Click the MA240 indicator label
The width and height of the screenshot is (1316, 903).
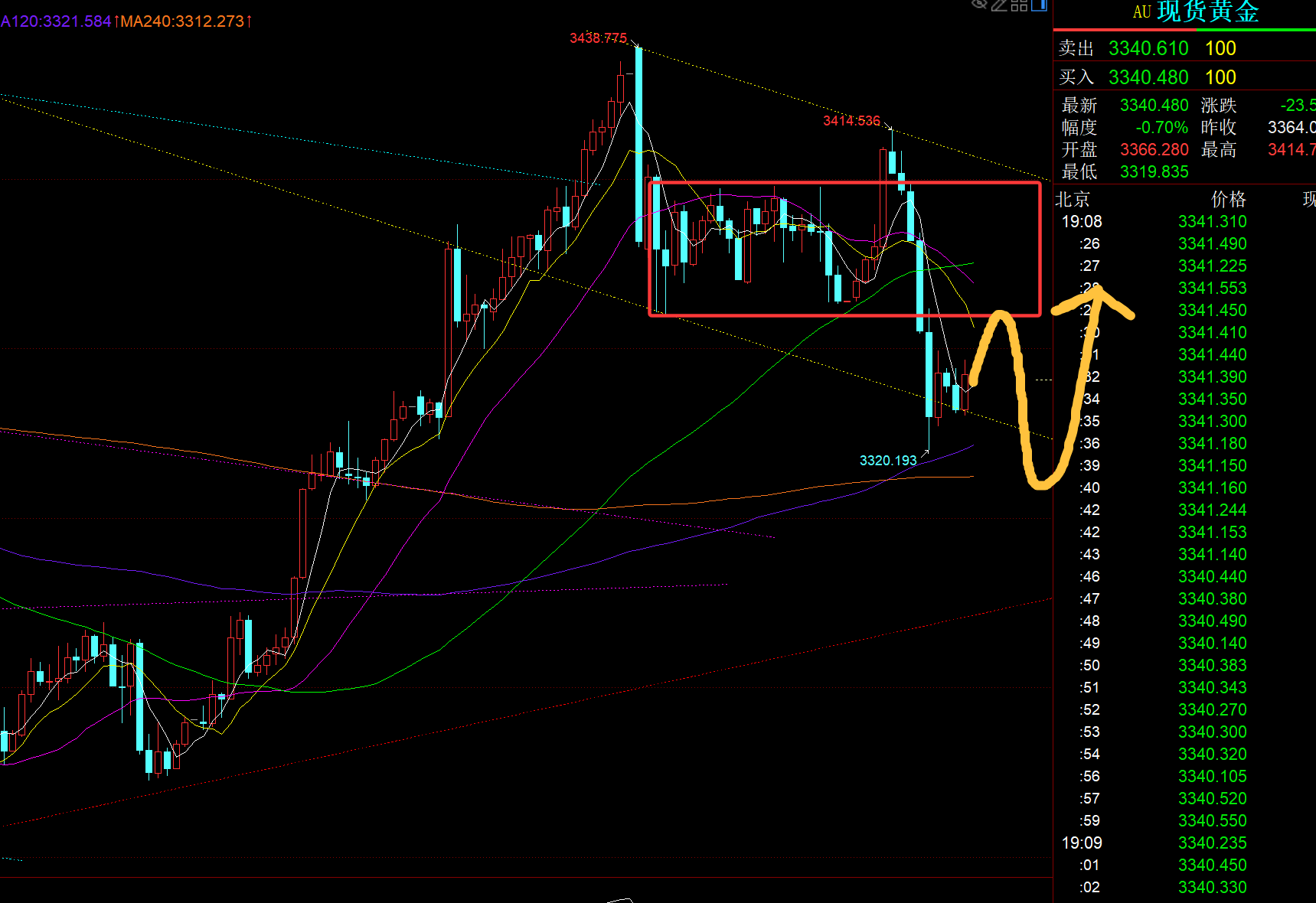184,21
